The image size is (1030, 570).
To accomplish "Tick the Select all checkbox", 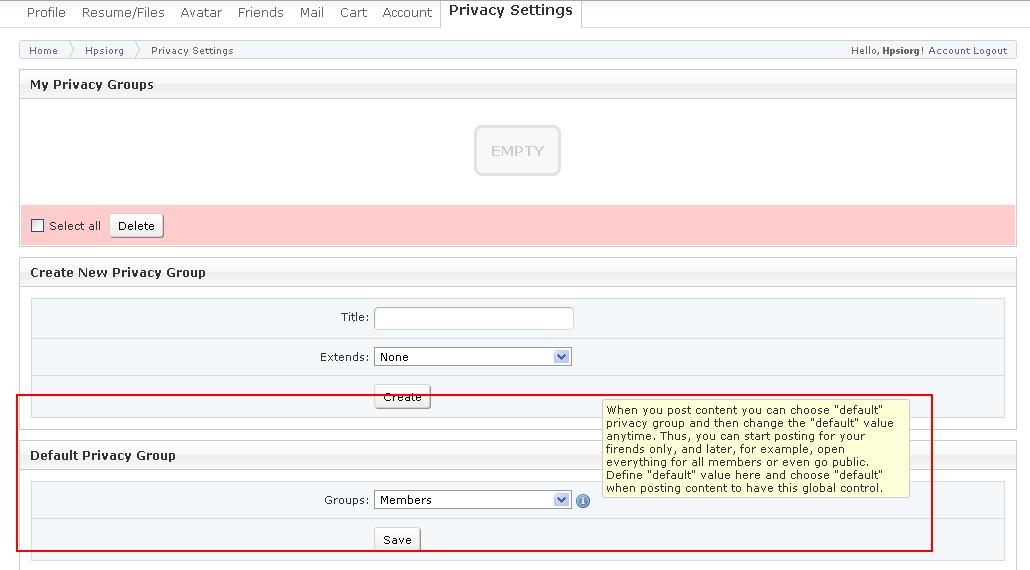I will point(38,226).
